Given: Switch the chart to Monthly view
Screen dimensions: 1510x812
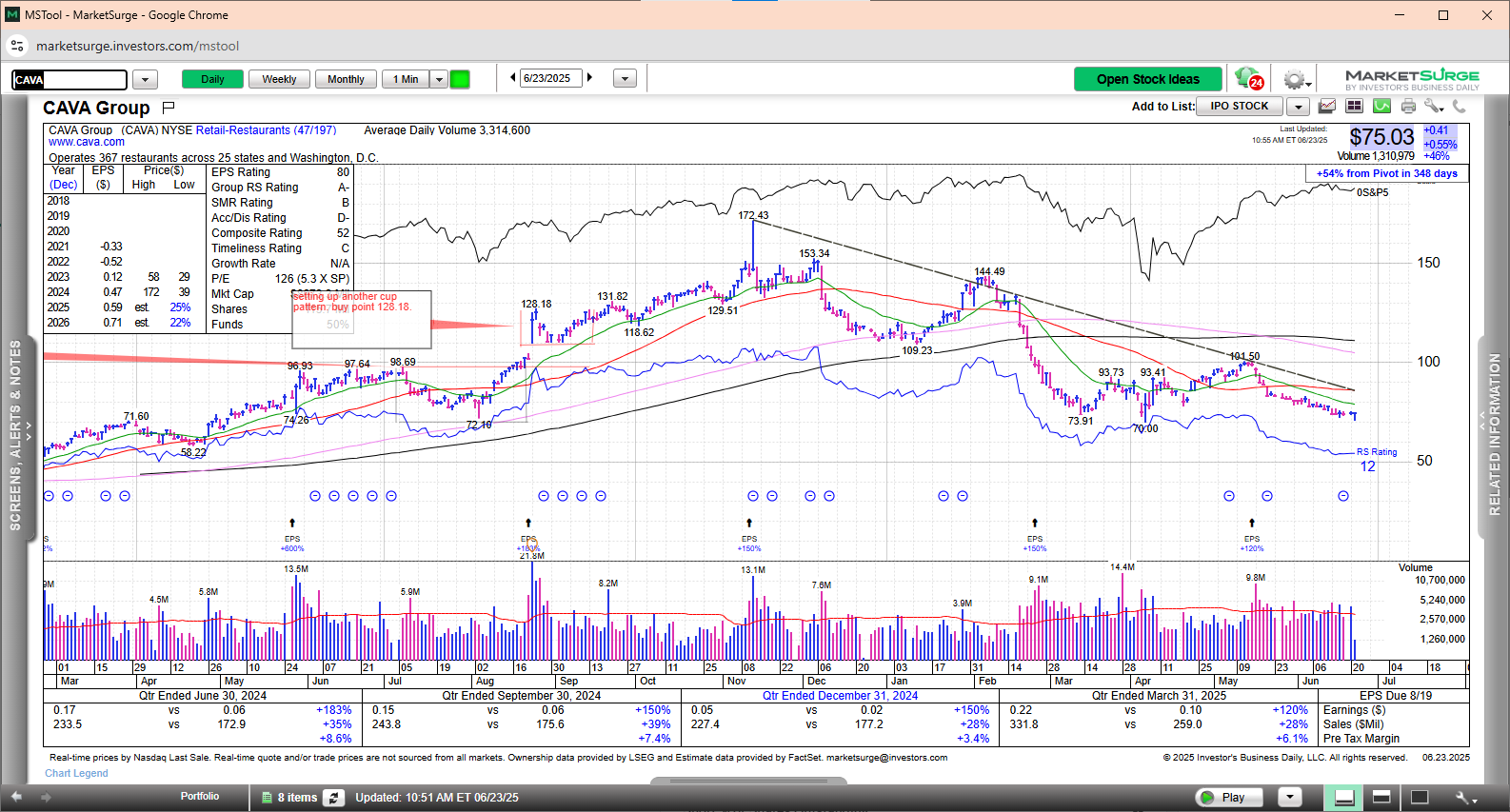Looking at the screenshot, I should pos(346,79).
